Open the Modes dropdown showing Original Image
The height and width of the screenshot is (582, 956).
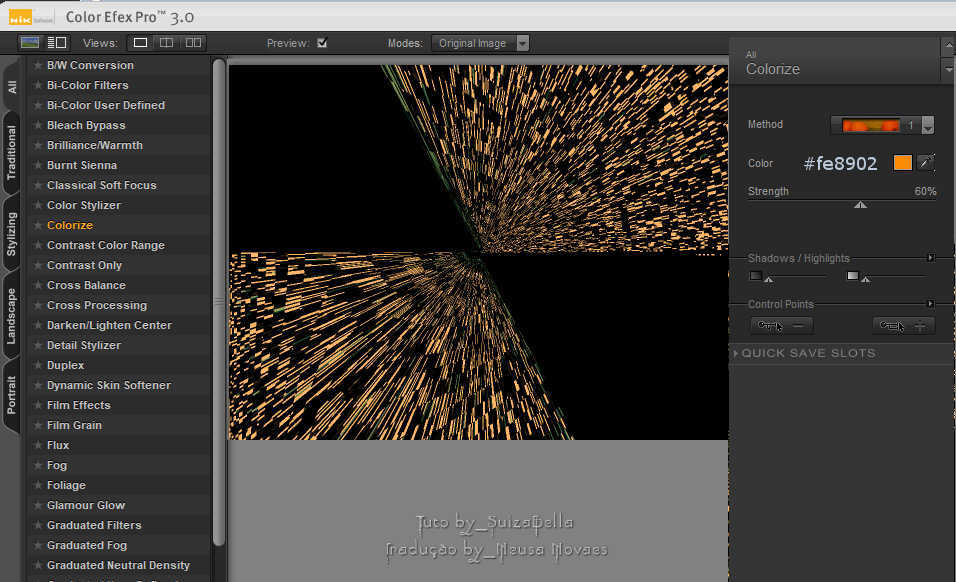(480, 43)
